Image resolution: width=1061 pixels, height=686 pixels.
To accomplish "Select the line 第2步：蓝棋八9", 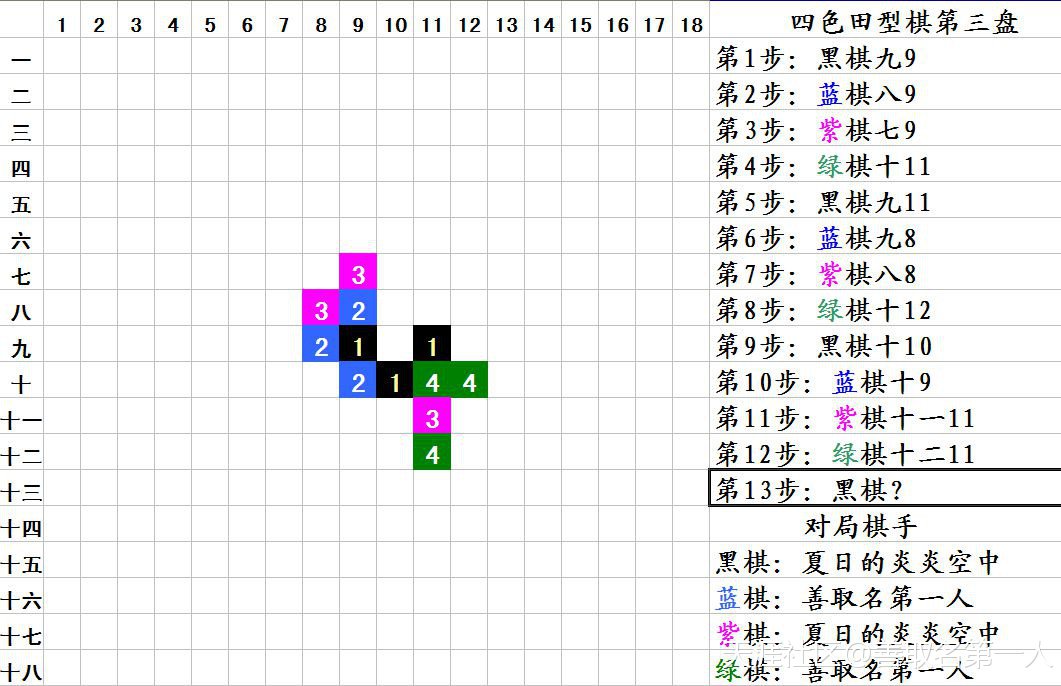I will (816, 94).
